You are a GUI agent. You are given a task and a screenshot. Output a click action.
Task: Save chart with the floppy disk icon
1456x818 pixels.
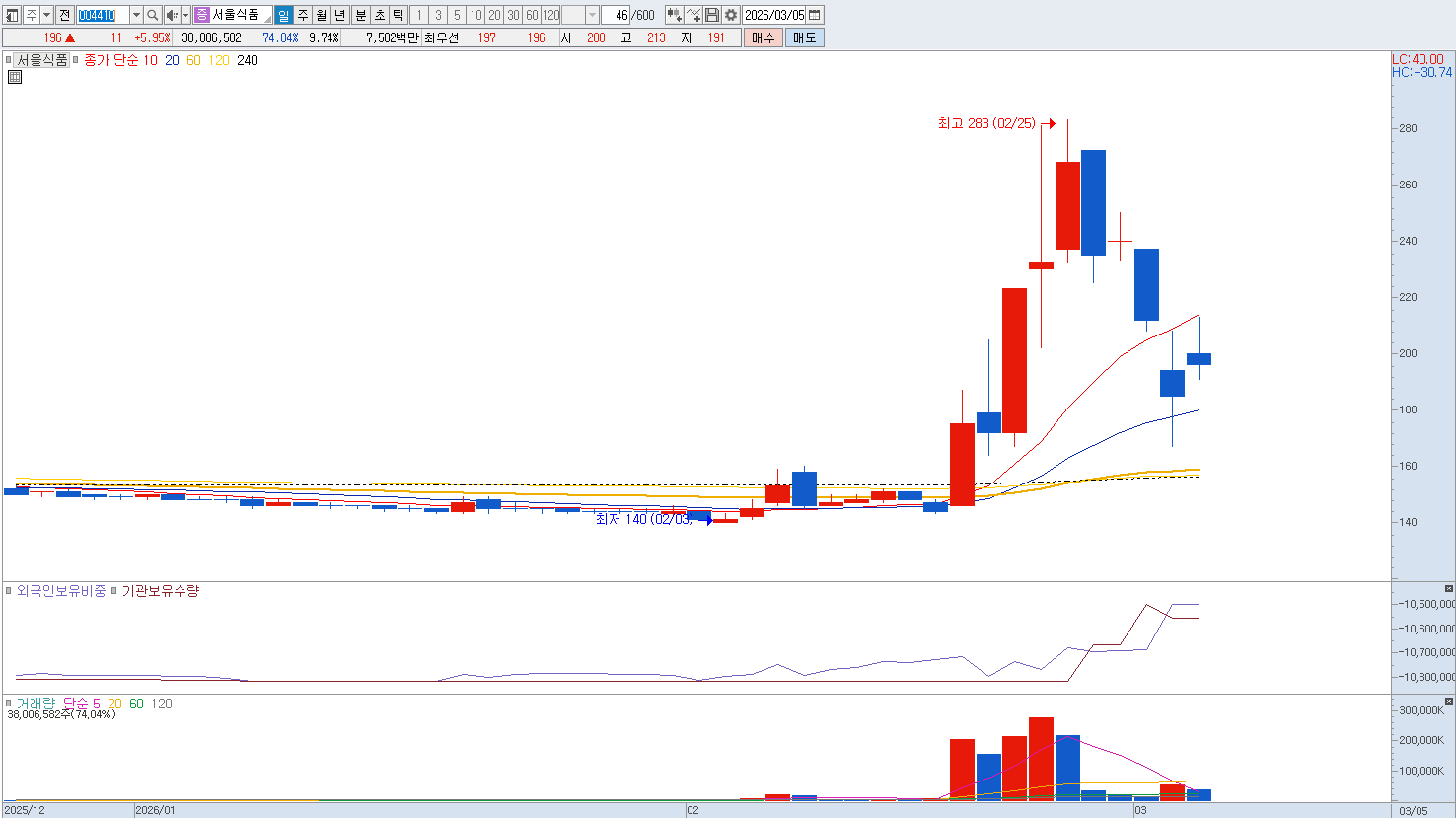point(712,15)
